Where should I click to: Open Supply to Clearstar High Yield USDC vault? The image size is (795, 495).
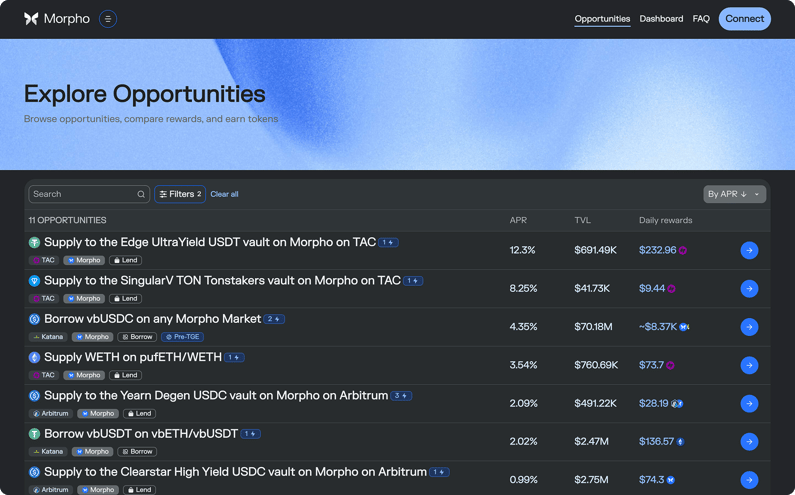(235, 472)
